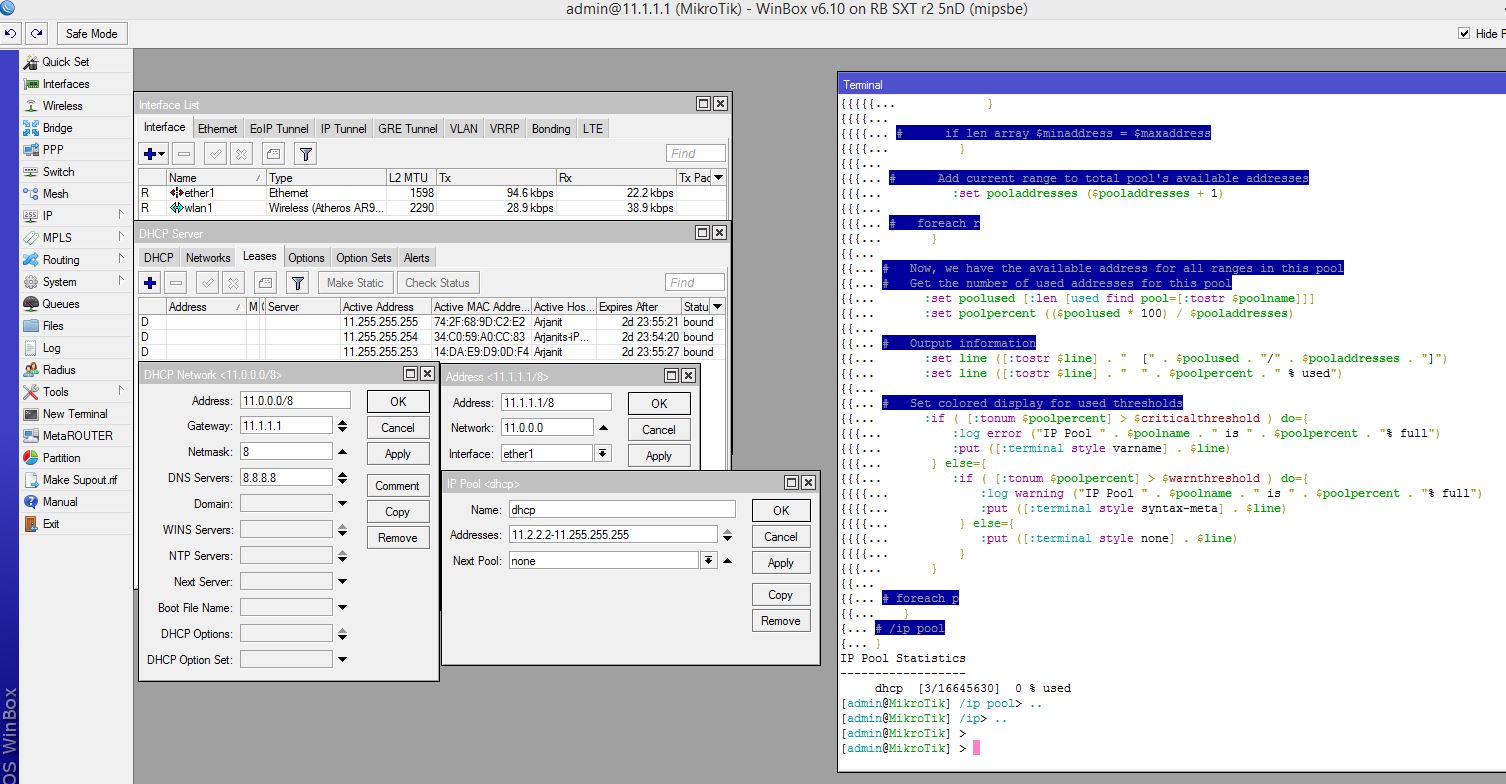Sort by the L2 MTU column header
The height and width of the screenshot is (784, 1506).
tap(411, 177)
